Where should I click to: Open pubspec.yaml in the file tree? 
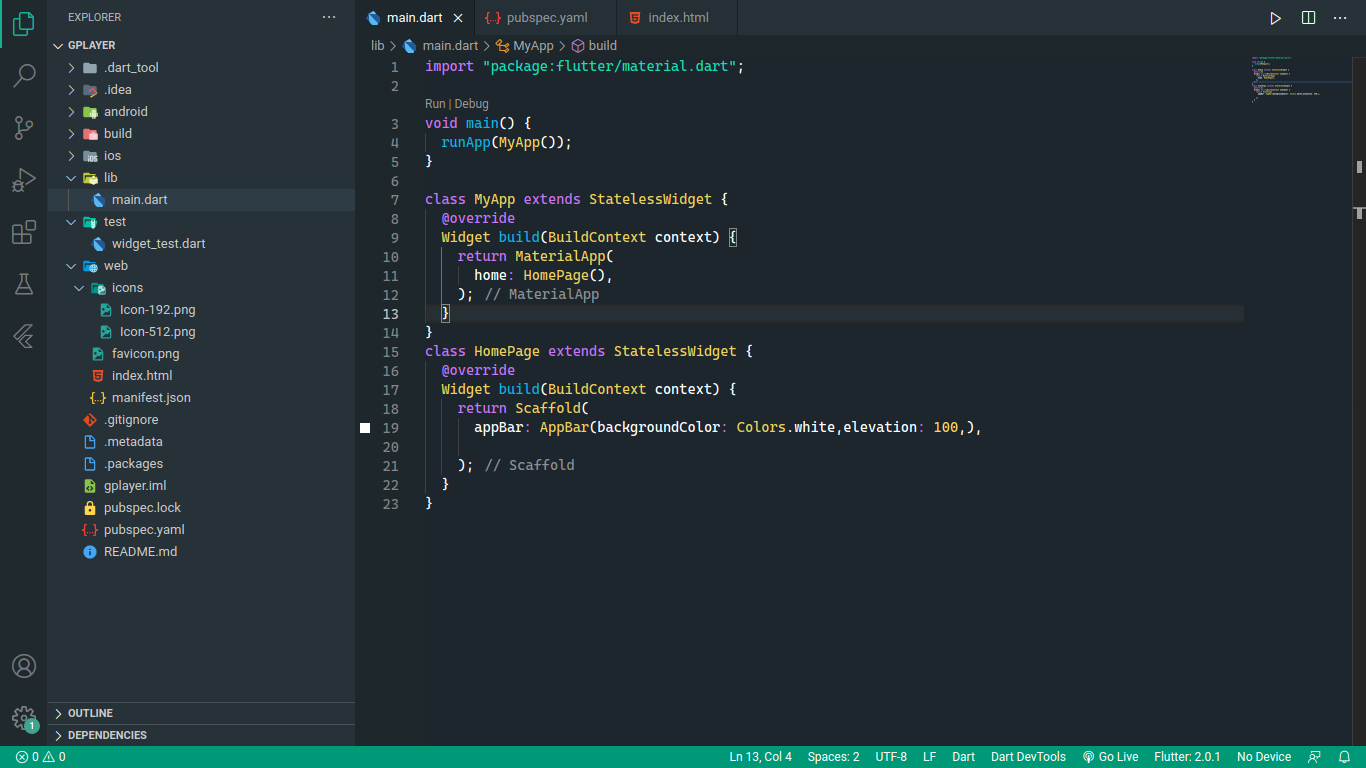click(201, 530)
